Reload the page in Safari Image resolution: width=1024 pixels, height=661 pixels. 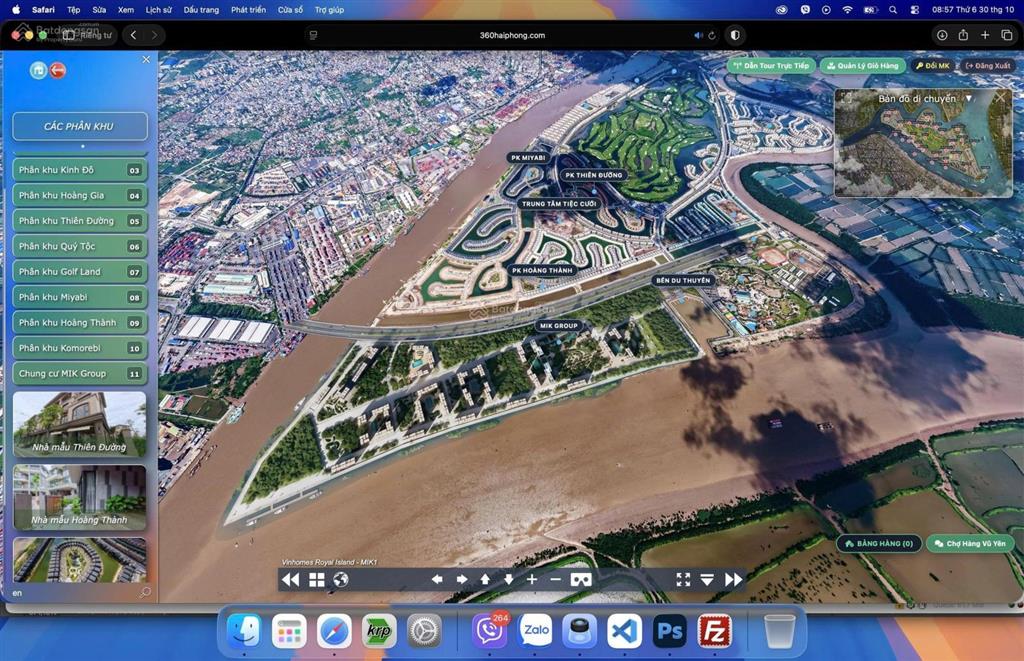pyautogui.click(x=712, y=35)
